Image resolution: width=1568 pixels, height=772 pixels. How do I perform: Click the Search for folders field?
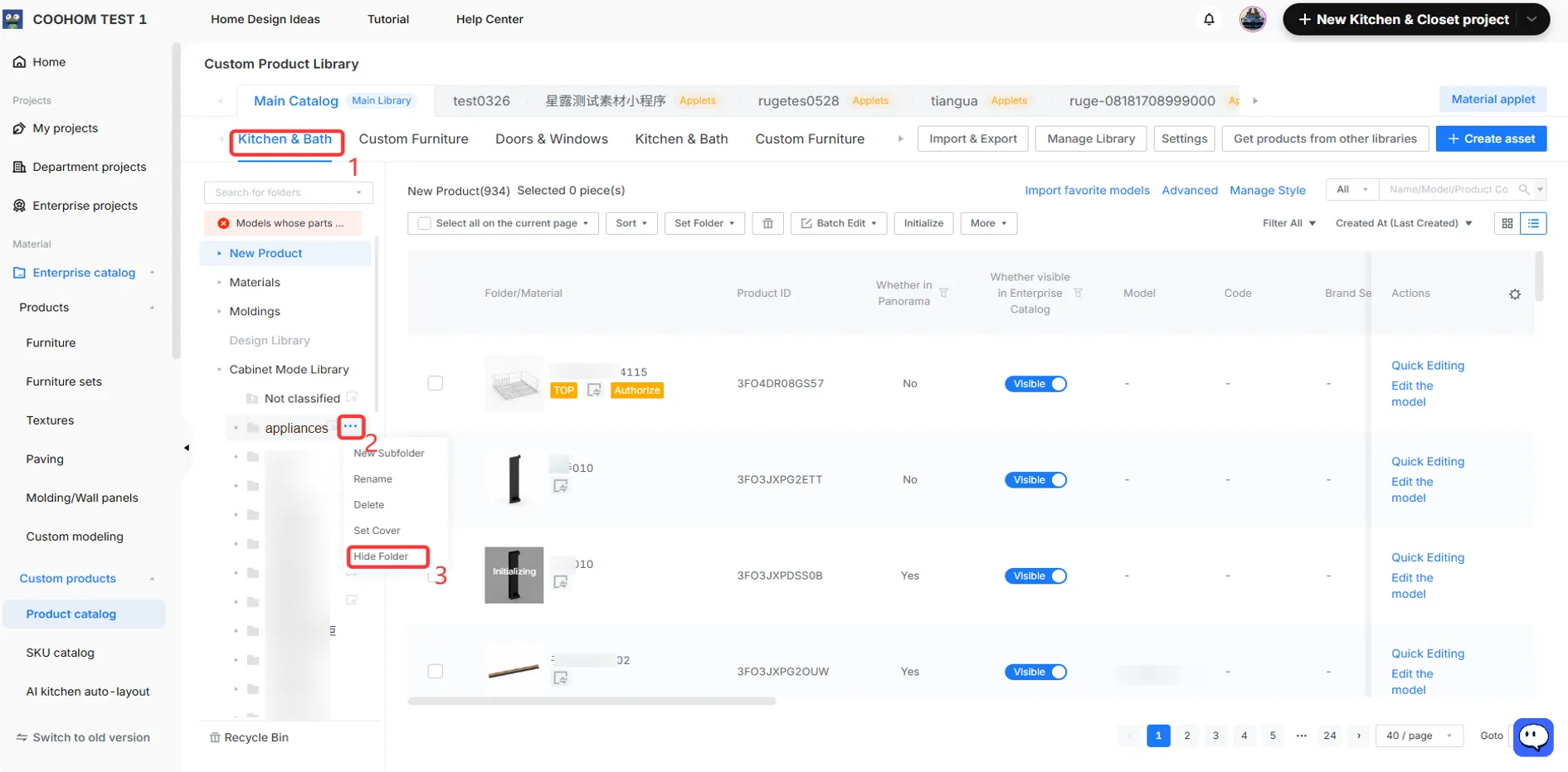(x=288, y=192)
